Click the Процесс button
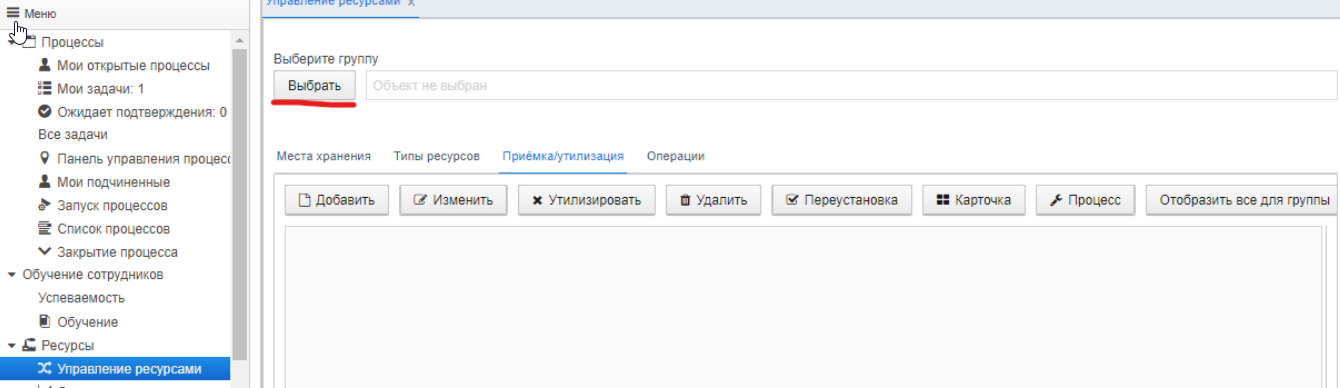The height and width of the screenshot is (388, 1340). (1085, 200)
